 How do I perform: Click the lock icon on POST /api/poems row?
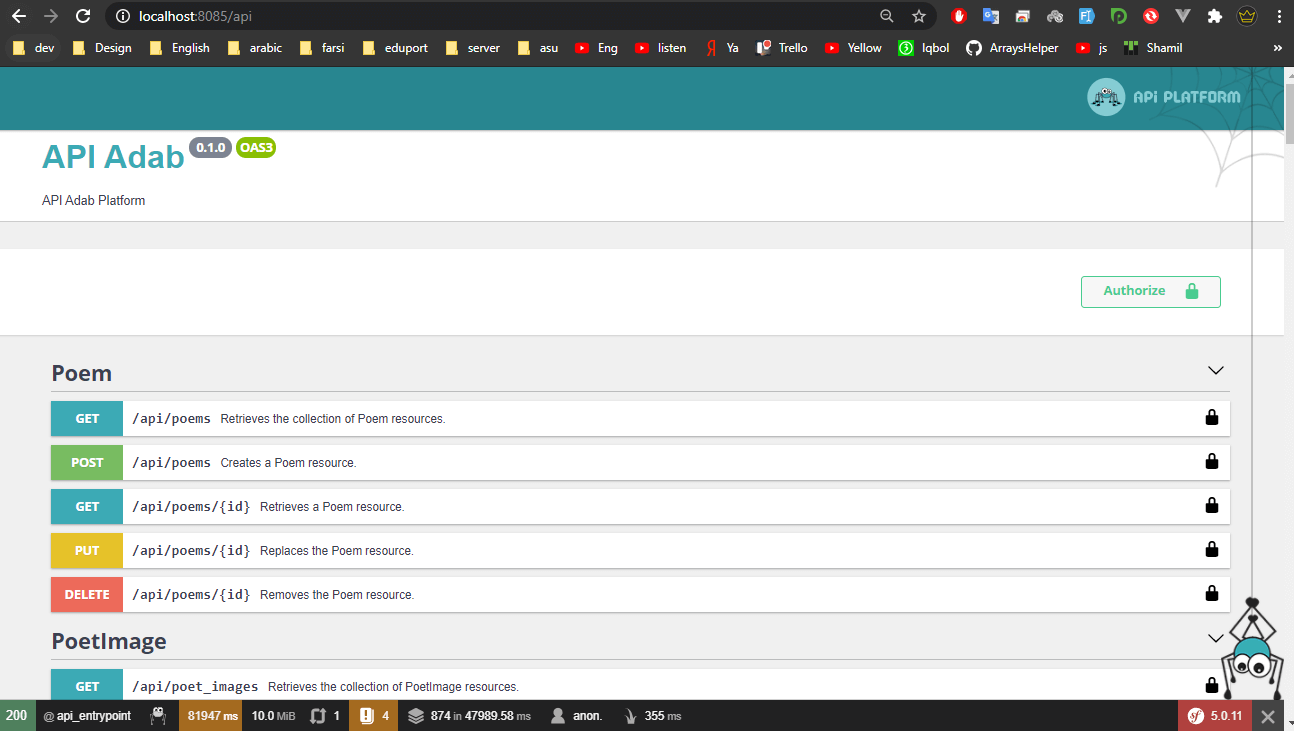pos(1211,462)
